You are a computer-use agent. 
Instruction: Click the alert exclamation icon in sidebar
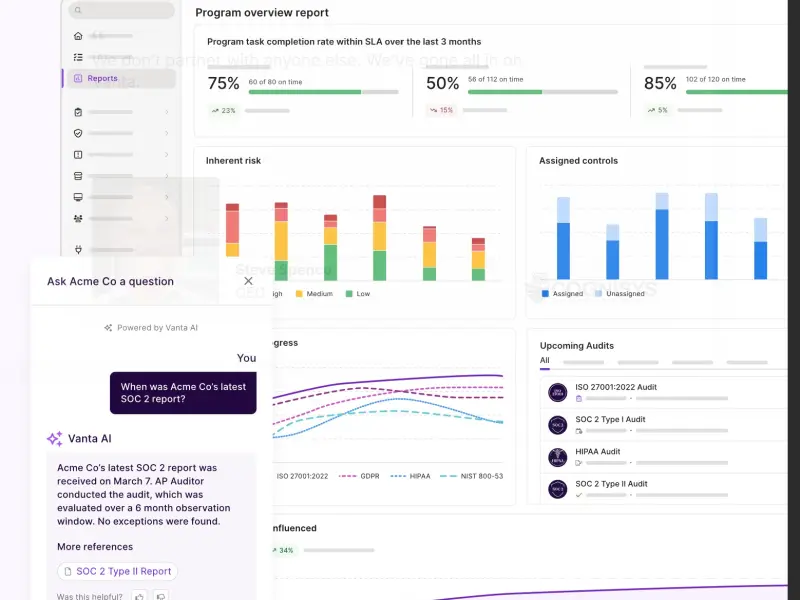pos(78,155)
